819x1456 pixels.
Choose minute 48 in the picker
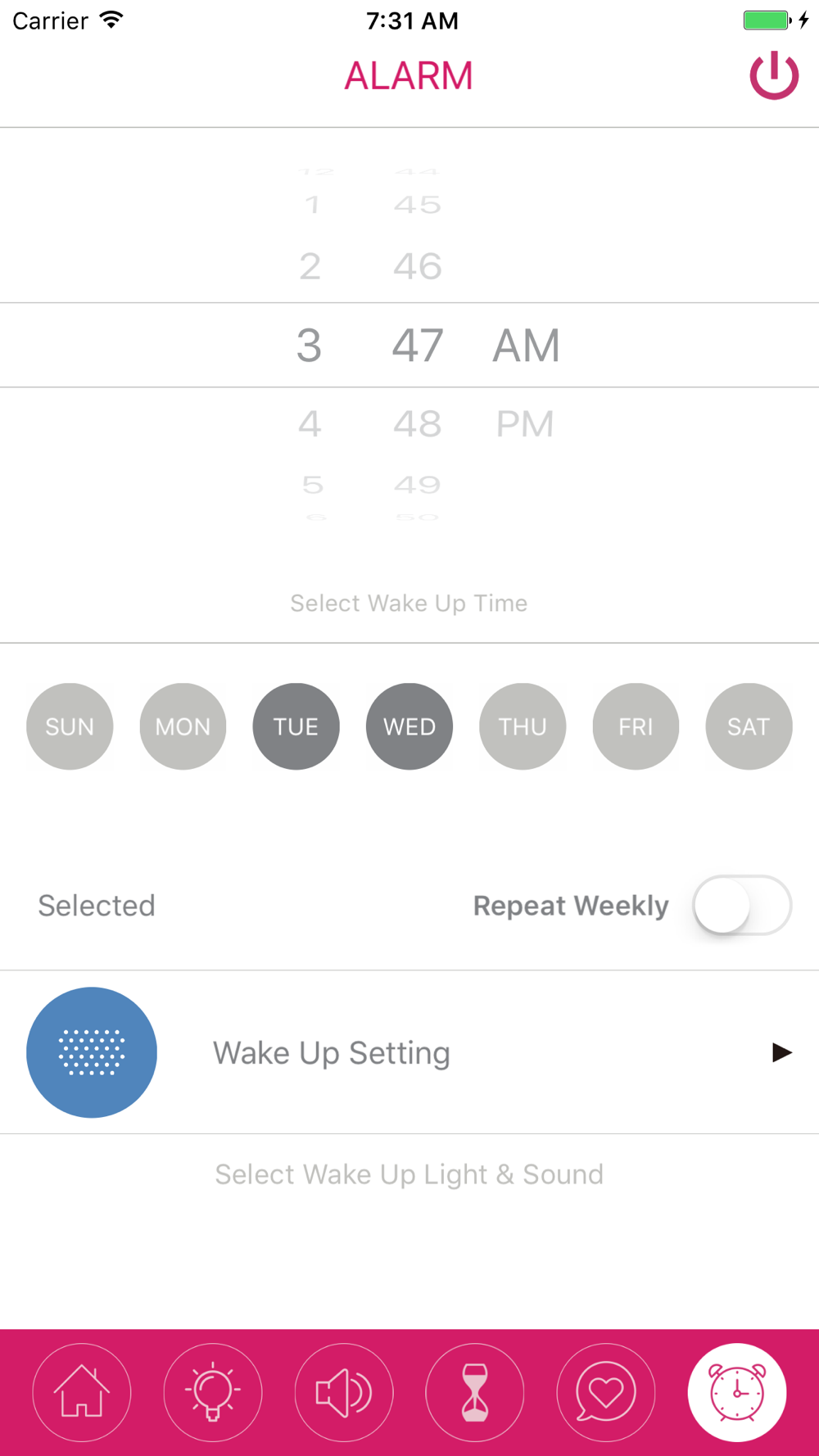coord(418,424)
